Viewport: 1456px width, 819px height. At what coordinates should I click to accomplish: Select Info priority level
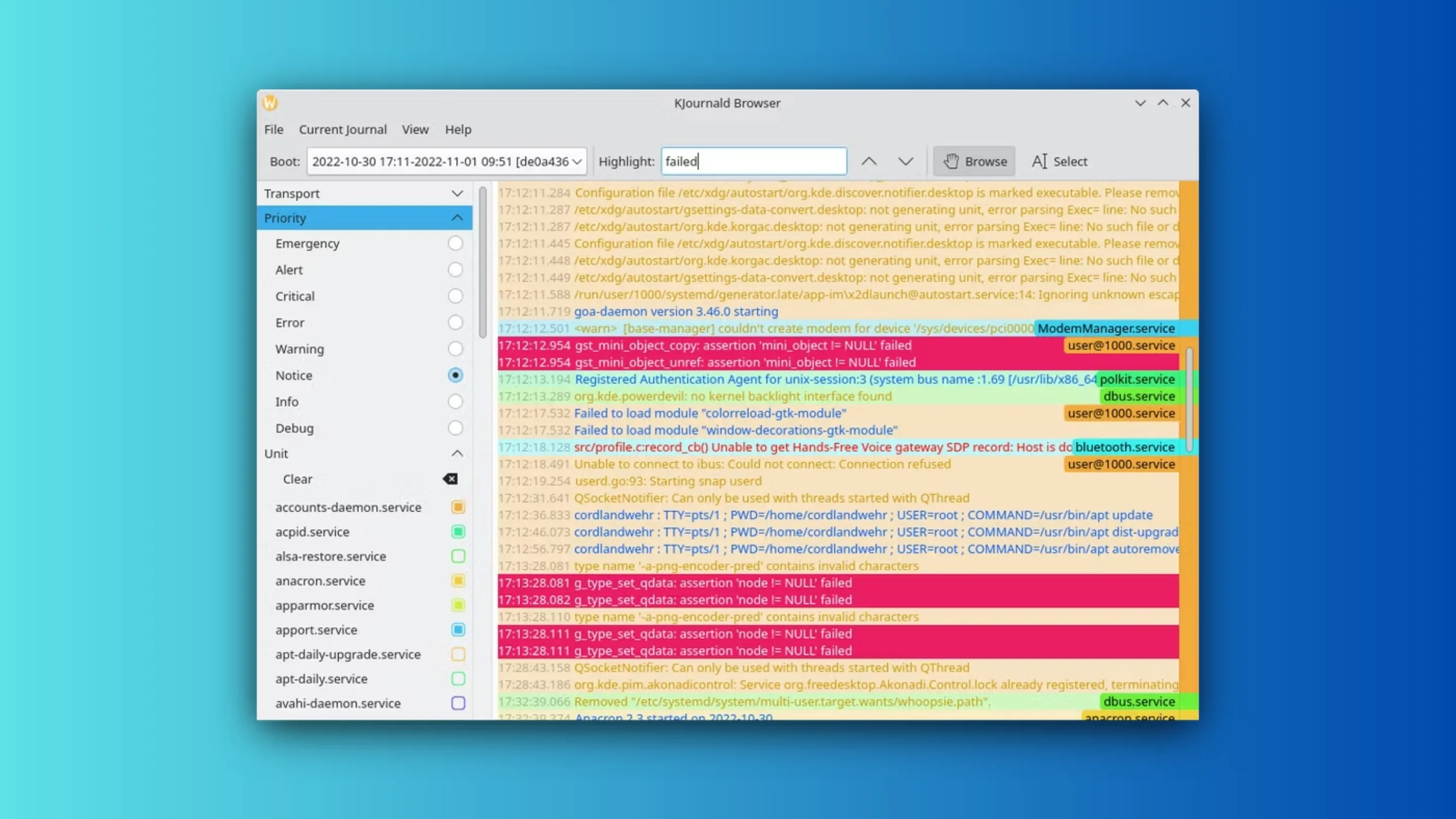tap(455, 402)
